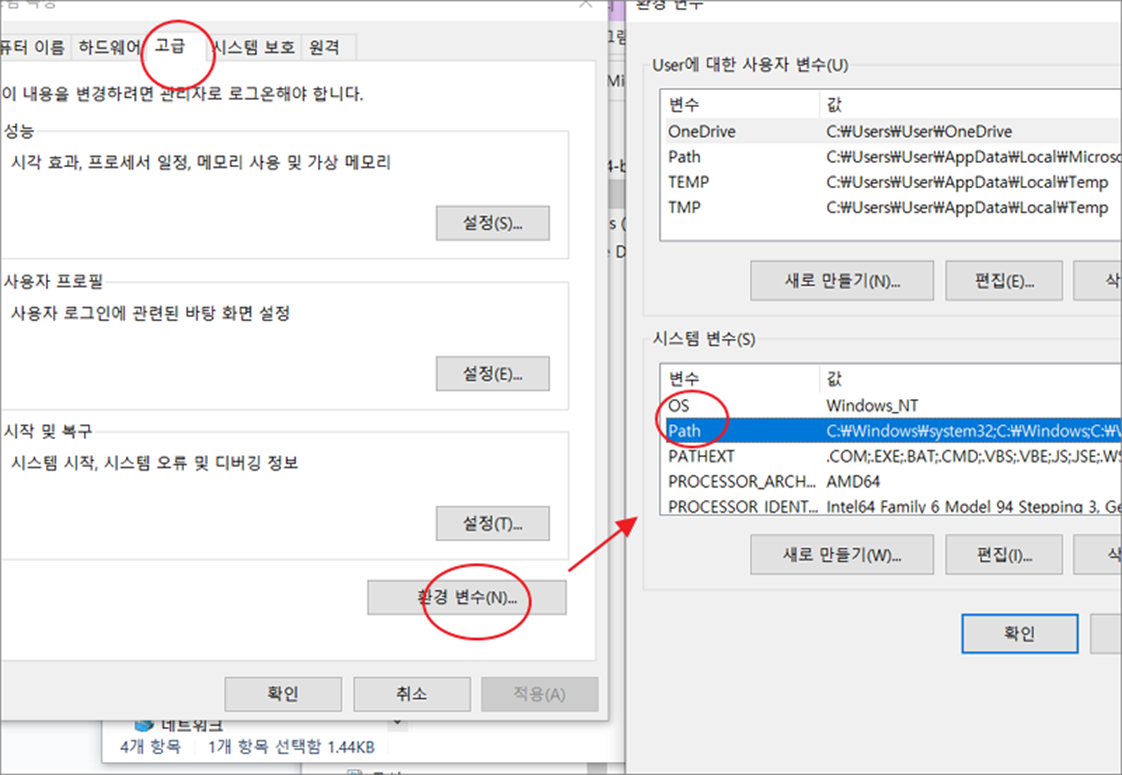The image size is (1122, 775).
Task: Select OS system variable row
Action: [890, 406]
